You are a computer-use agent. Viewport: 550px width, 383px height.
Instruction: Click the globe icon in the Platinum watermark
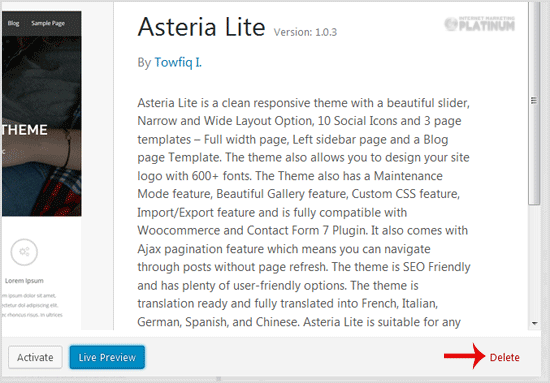coord(451,24)
